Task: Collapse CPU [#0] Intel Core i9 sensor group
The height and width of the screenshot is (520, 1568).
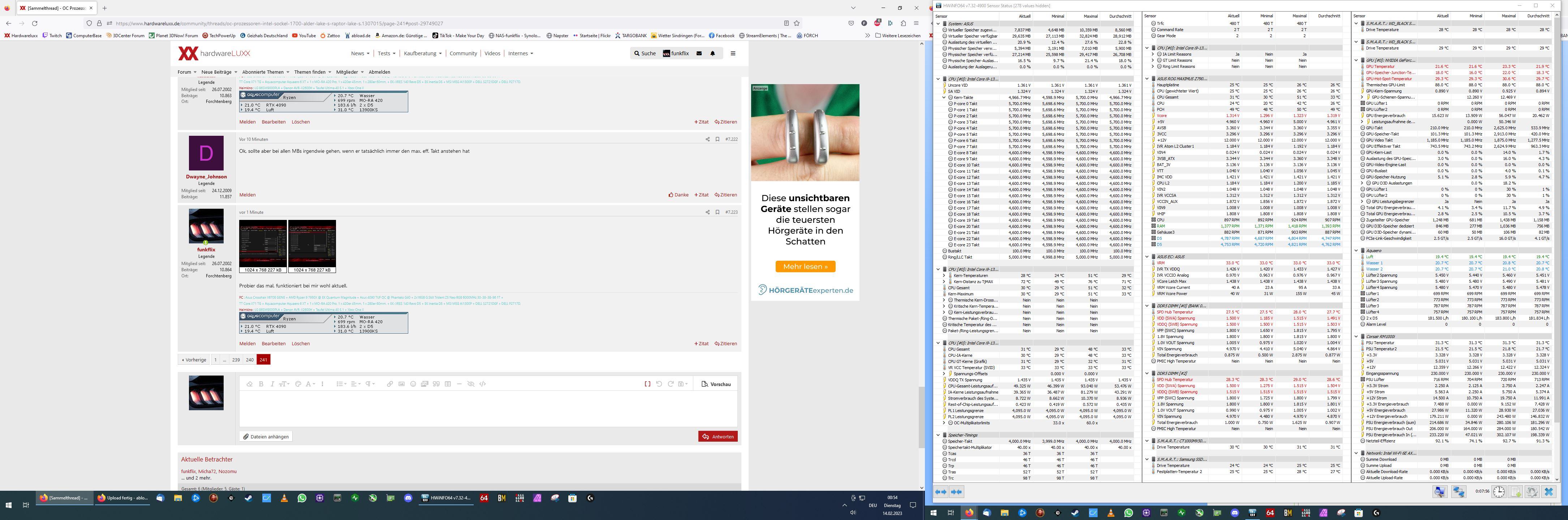Action: click(x=938, y=78)
